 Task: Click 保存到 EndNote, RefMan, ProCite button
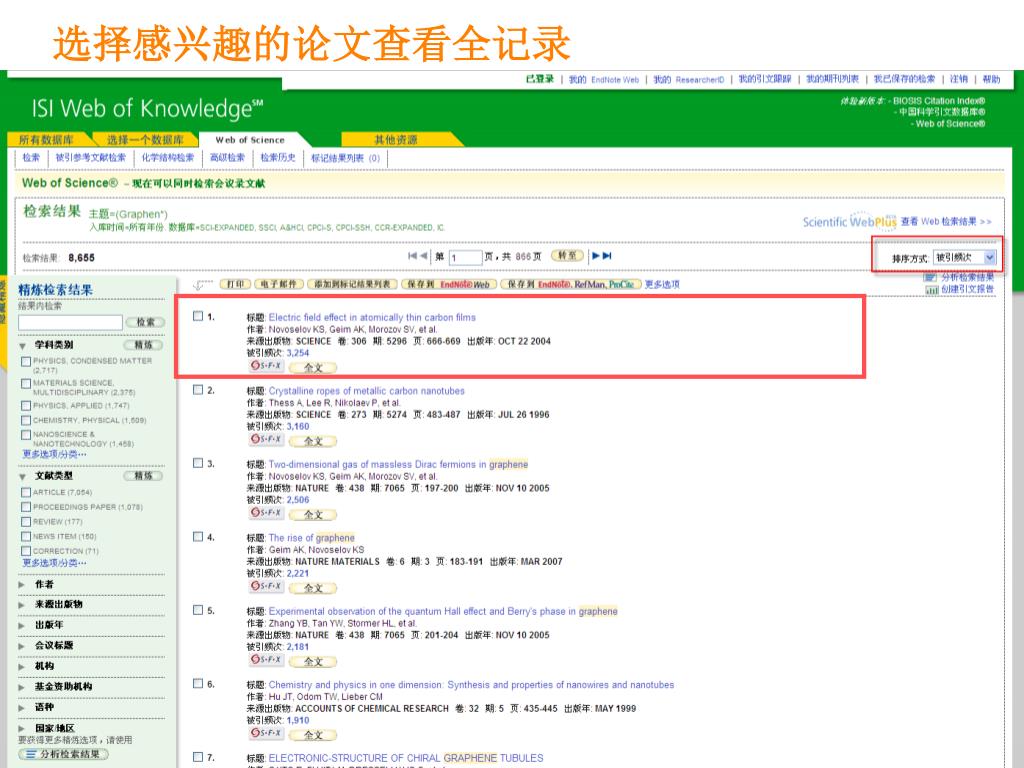(x=571, y=285)
